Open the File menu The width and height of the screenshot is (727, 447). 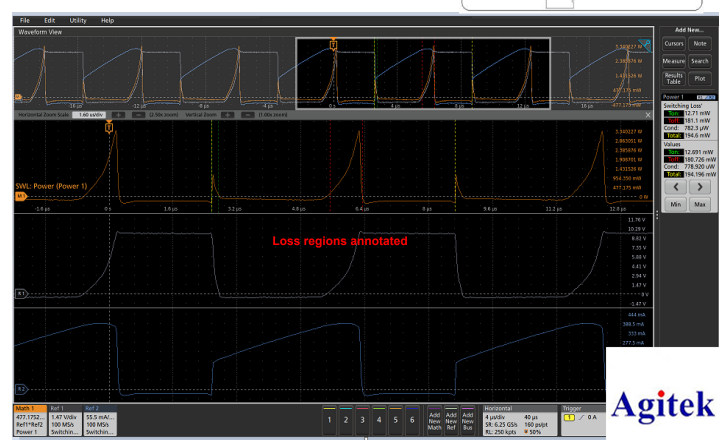click(x=25, y=20)
